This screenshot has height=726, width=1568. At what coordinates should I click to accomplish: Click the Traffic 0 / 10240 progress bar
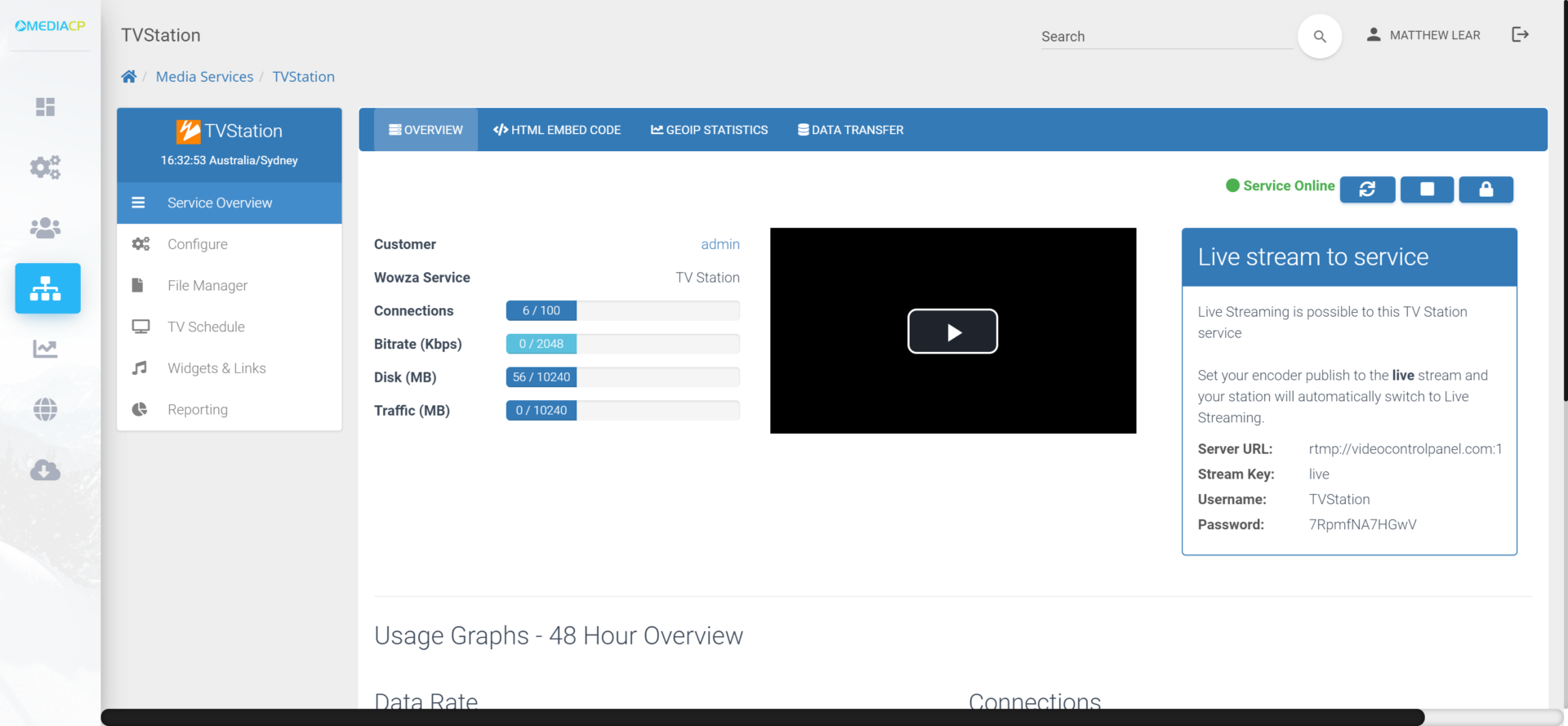click(x=623, y=410)
